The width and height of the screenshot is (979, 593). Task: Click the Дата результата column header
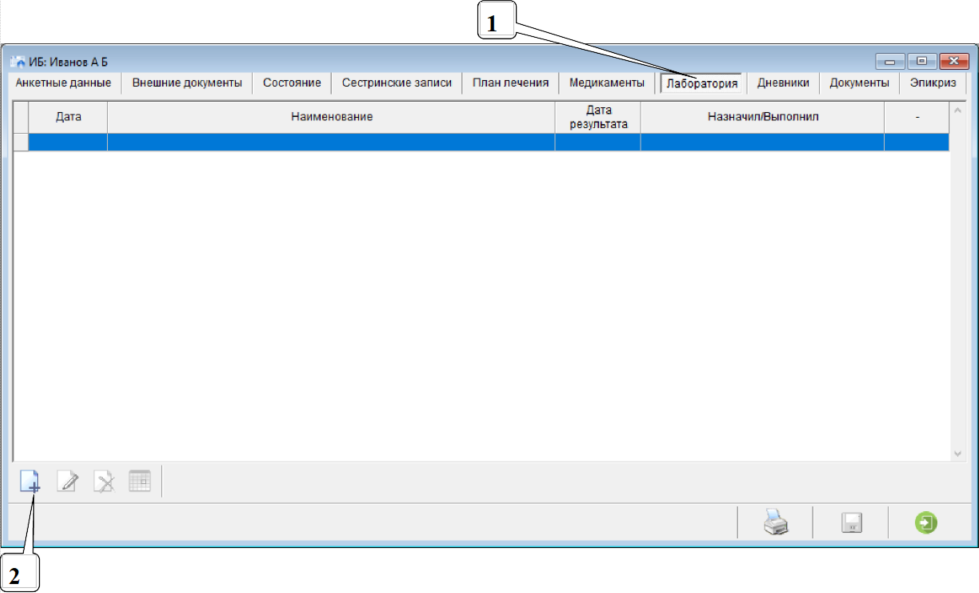pos(598,117)
